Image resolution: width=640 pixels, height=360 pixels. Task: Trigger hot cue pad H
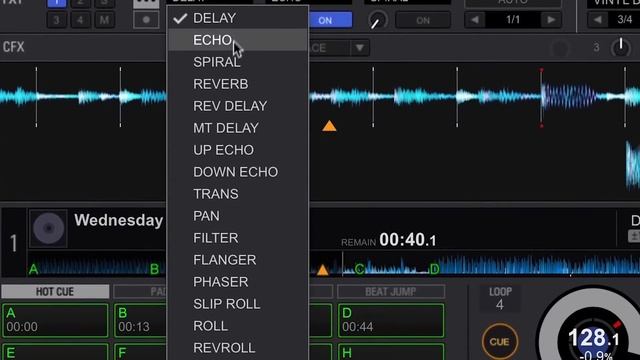coord(391,352)
